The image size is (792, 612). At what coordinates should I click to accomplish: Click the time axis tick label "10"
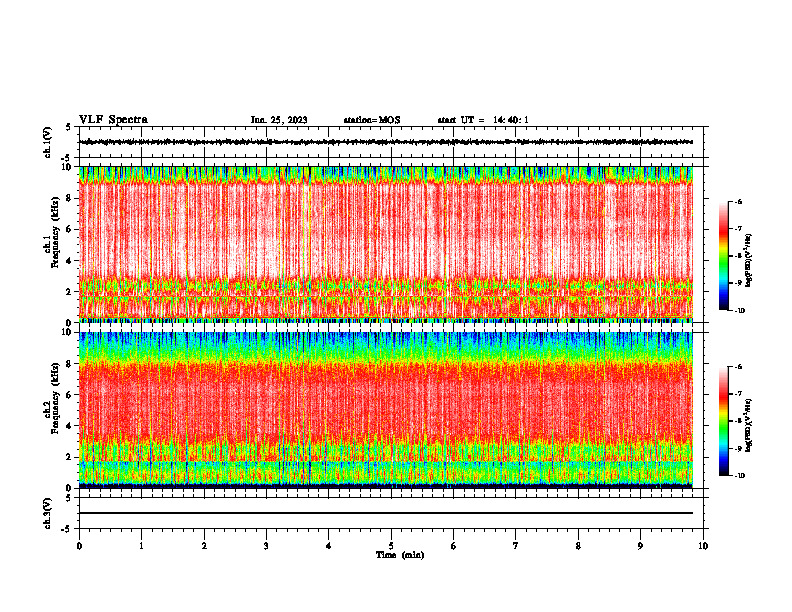pos(703,546)
